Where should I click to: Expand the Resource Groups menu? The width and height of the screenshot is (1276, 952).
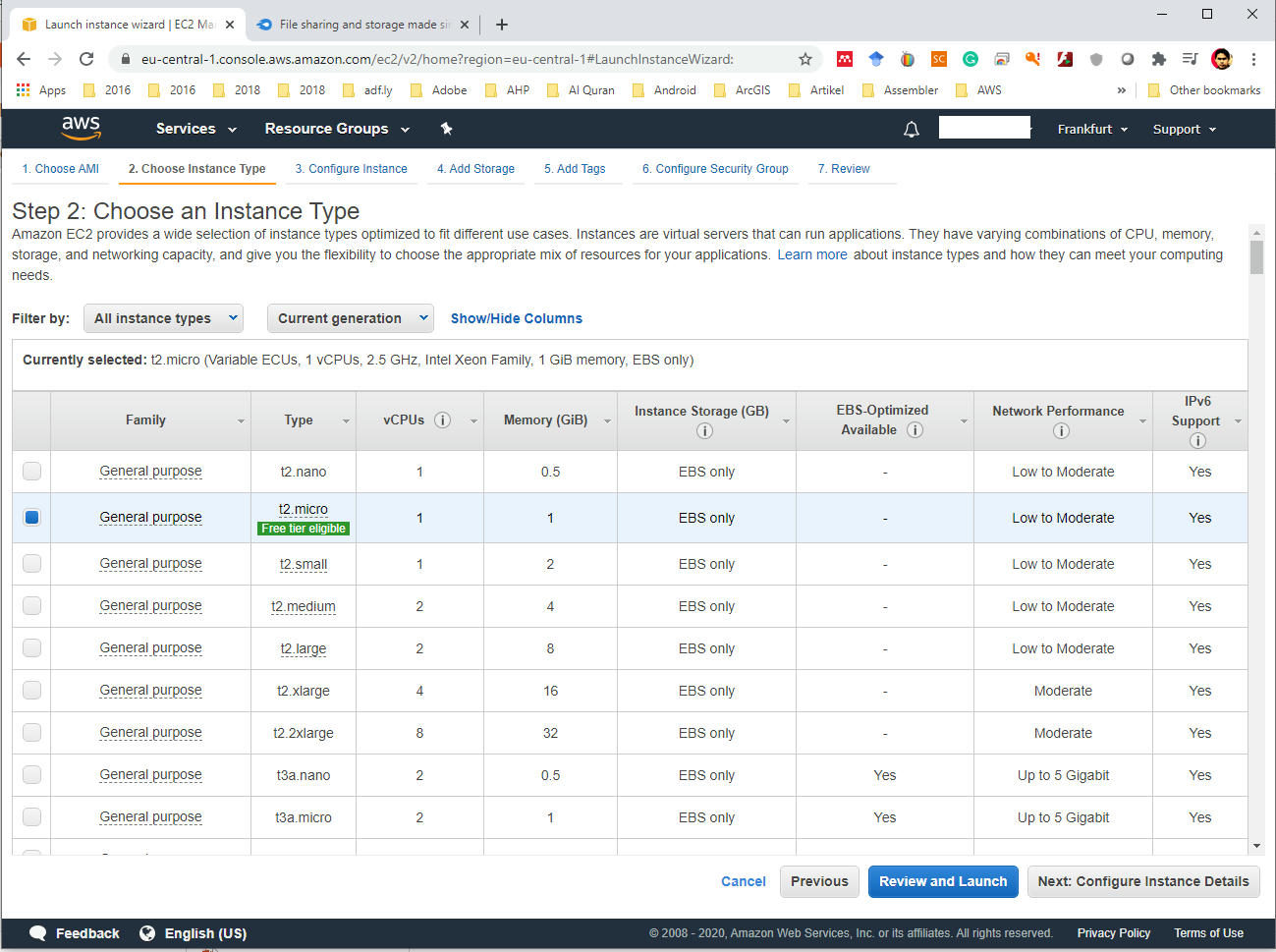337,129
